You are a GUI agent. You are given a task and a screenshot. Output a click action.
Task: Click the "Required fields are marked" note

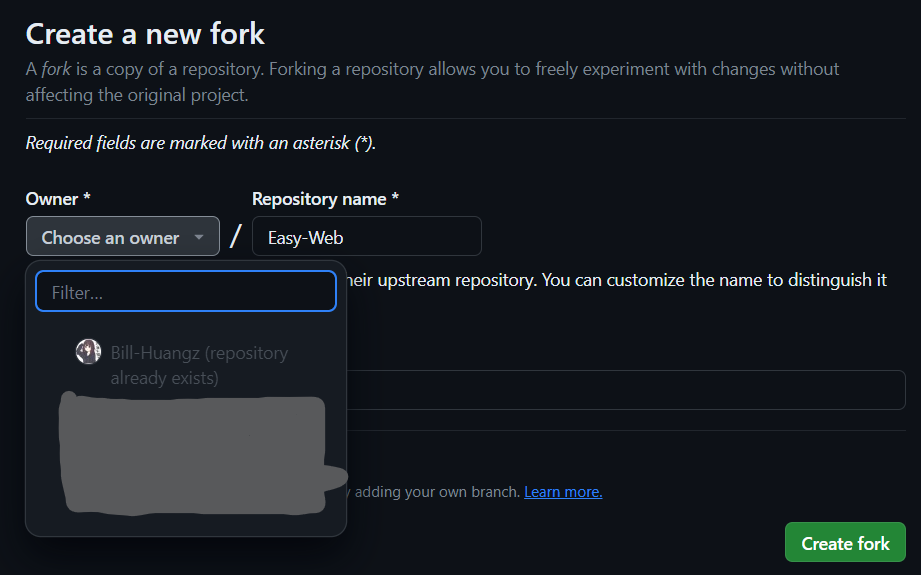click(200, 143)
